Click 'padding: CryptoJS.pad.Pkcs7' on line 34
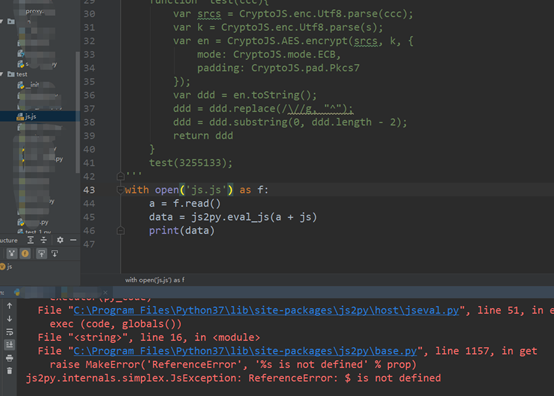Image resolution: width=554 pixels, height=396 pixels. tap(278, 68)
